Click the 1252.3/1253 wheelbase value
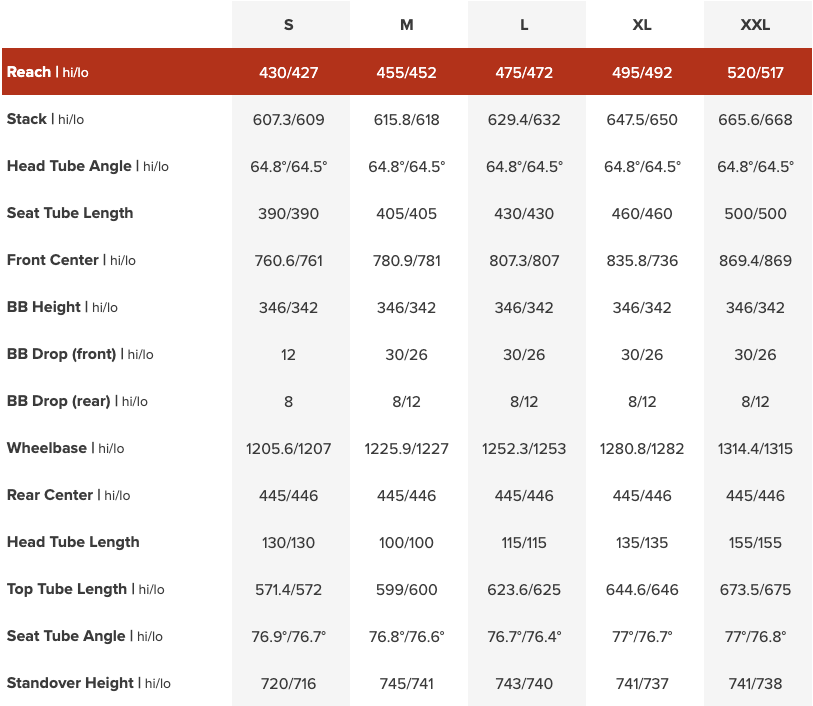The width and height of the screenshot is (813, 706). 524,449
